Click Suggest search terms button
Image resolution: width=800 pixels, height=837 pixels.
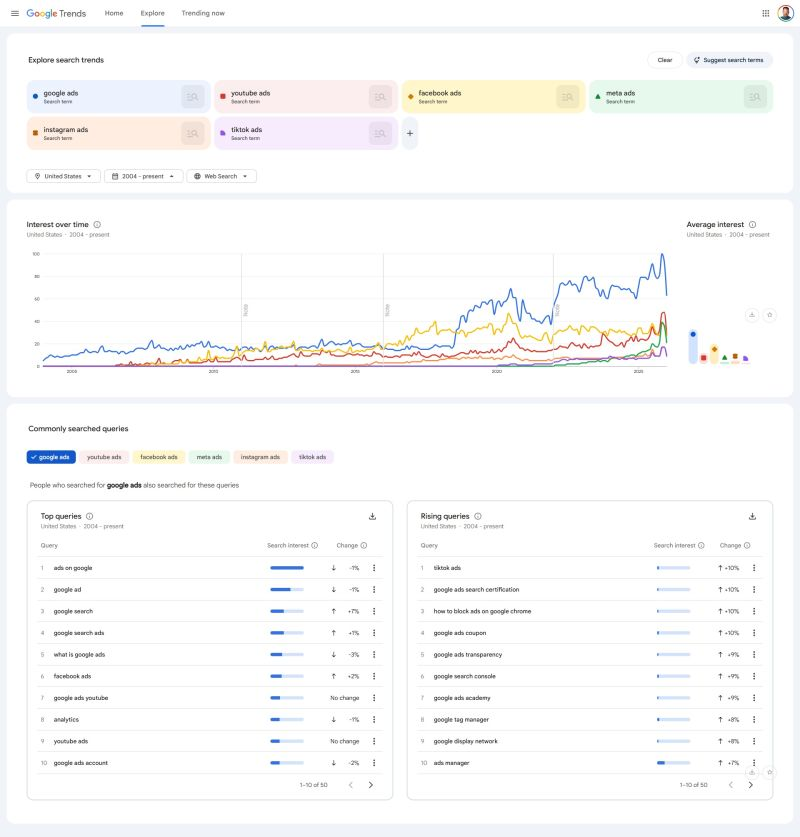729,60
